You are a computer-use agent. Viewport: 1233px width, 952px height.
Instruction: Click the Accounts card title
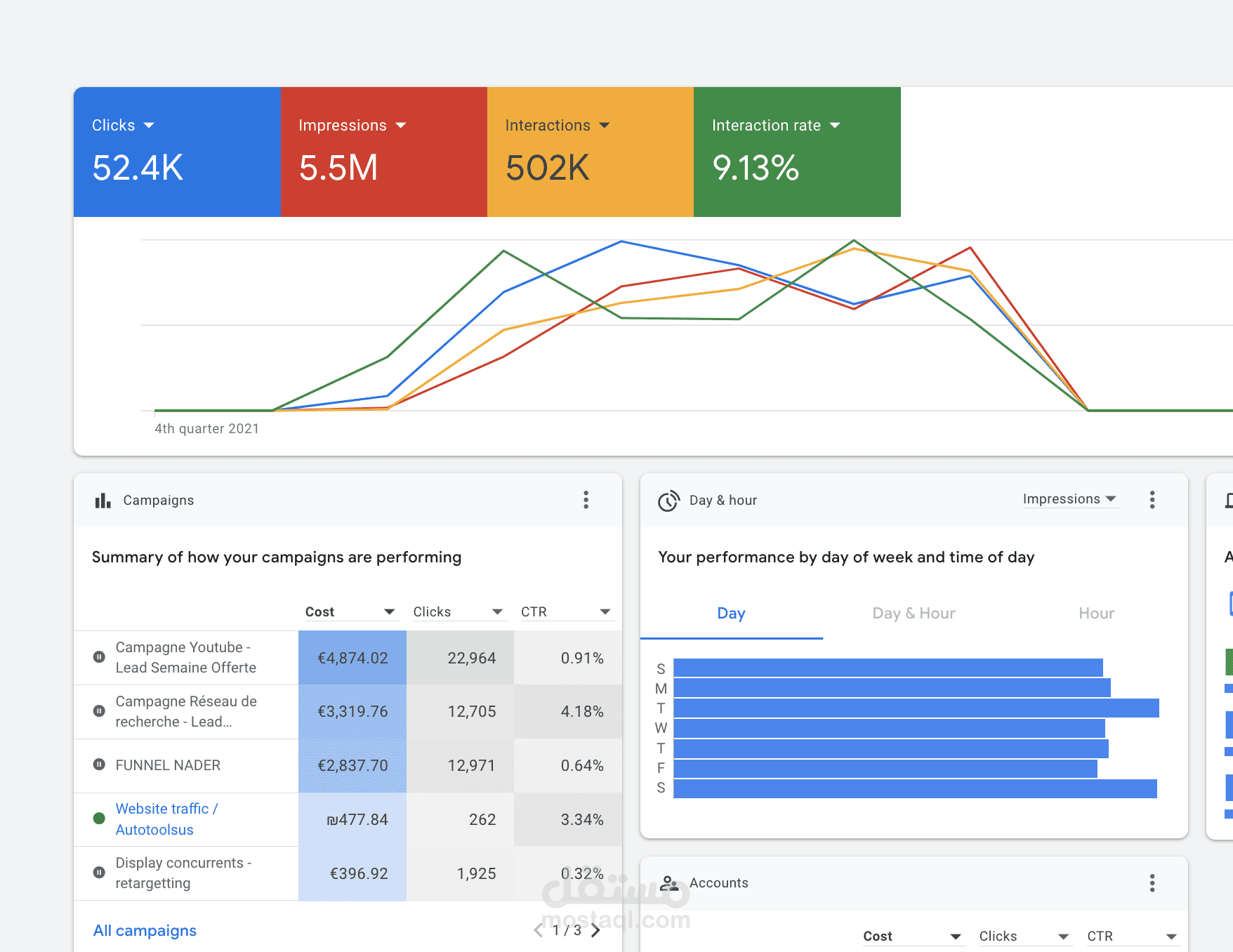point(719,882)
